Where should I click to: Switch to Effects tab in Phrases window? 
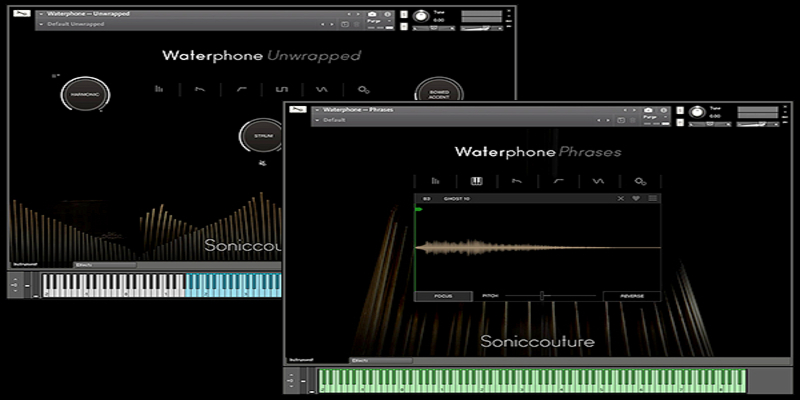tap(380, 360)
